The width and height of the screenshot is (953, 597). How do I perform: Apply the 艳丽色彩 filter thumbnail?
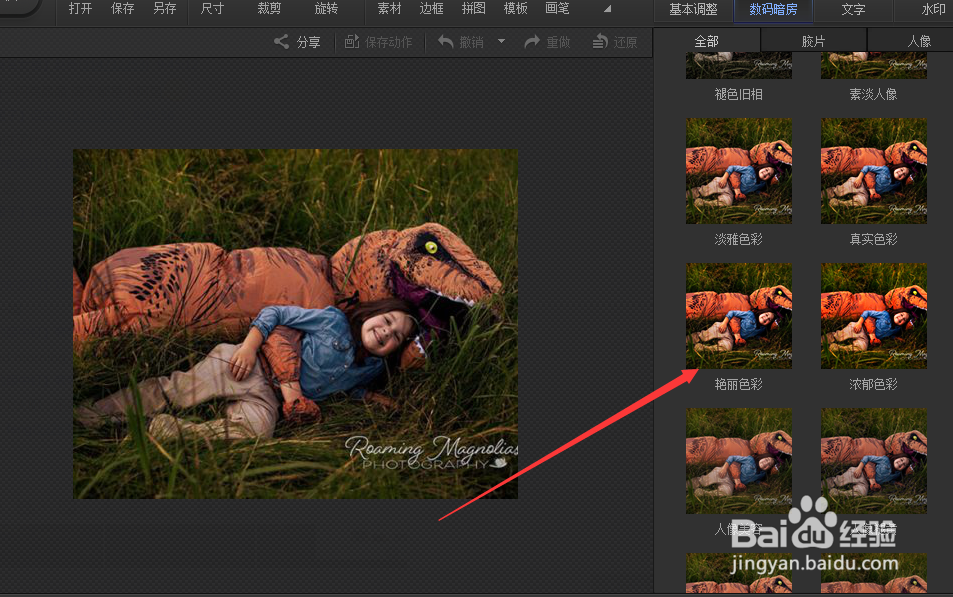(x=739, y=316)
